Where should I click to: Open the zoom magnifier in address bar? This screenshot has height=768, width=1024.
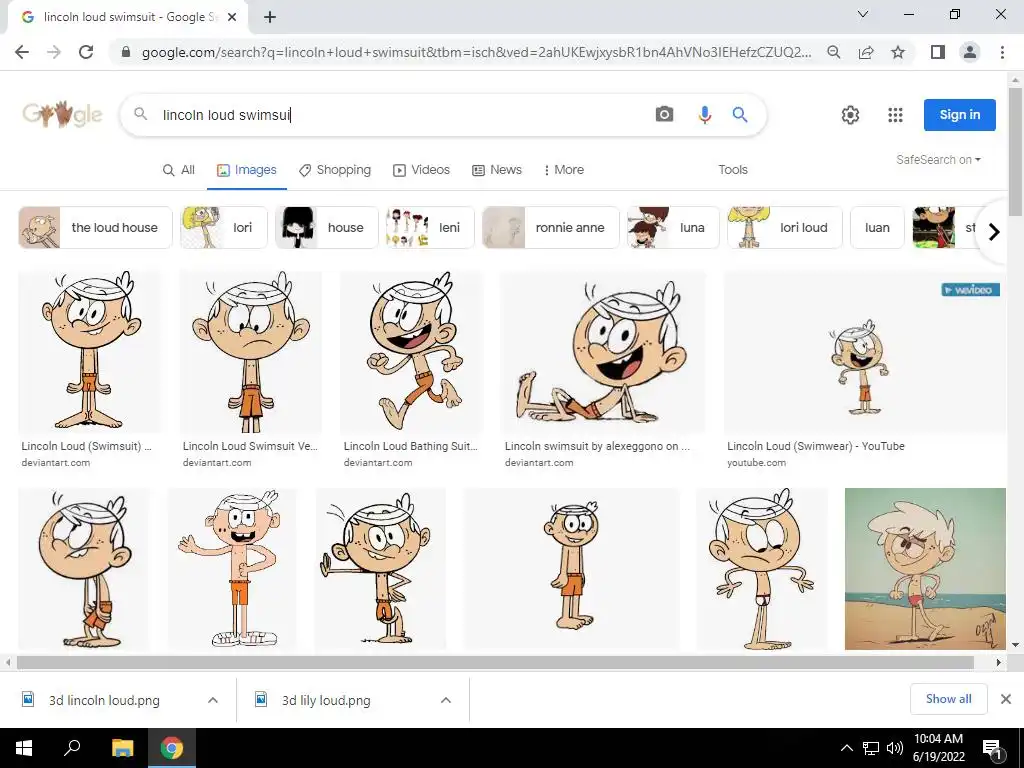click(833, 52)
